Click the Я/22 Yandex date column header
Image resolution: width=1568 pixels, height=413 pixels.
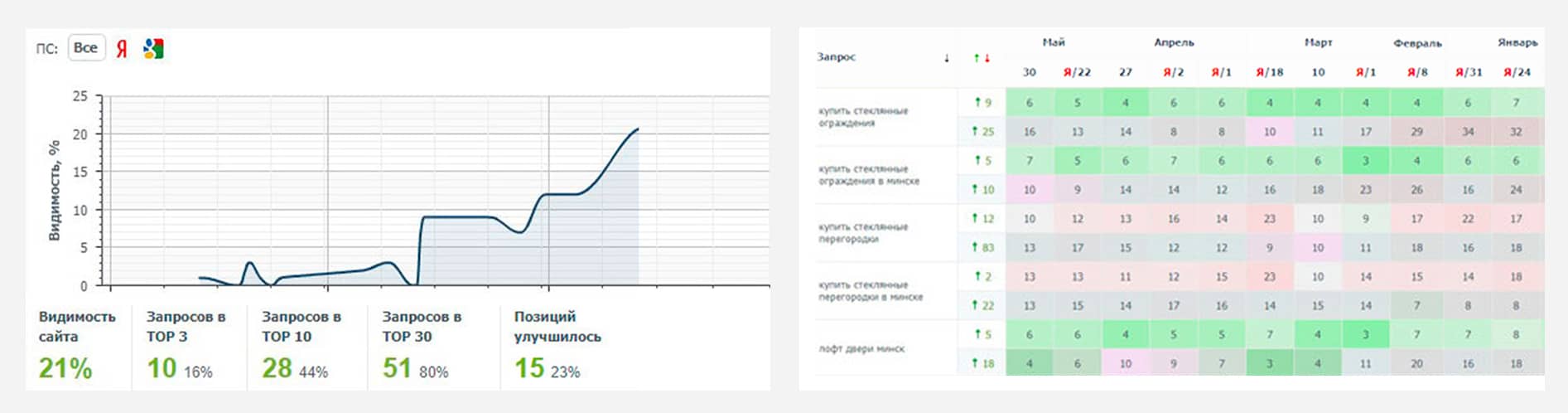(x=1077, y=72)
